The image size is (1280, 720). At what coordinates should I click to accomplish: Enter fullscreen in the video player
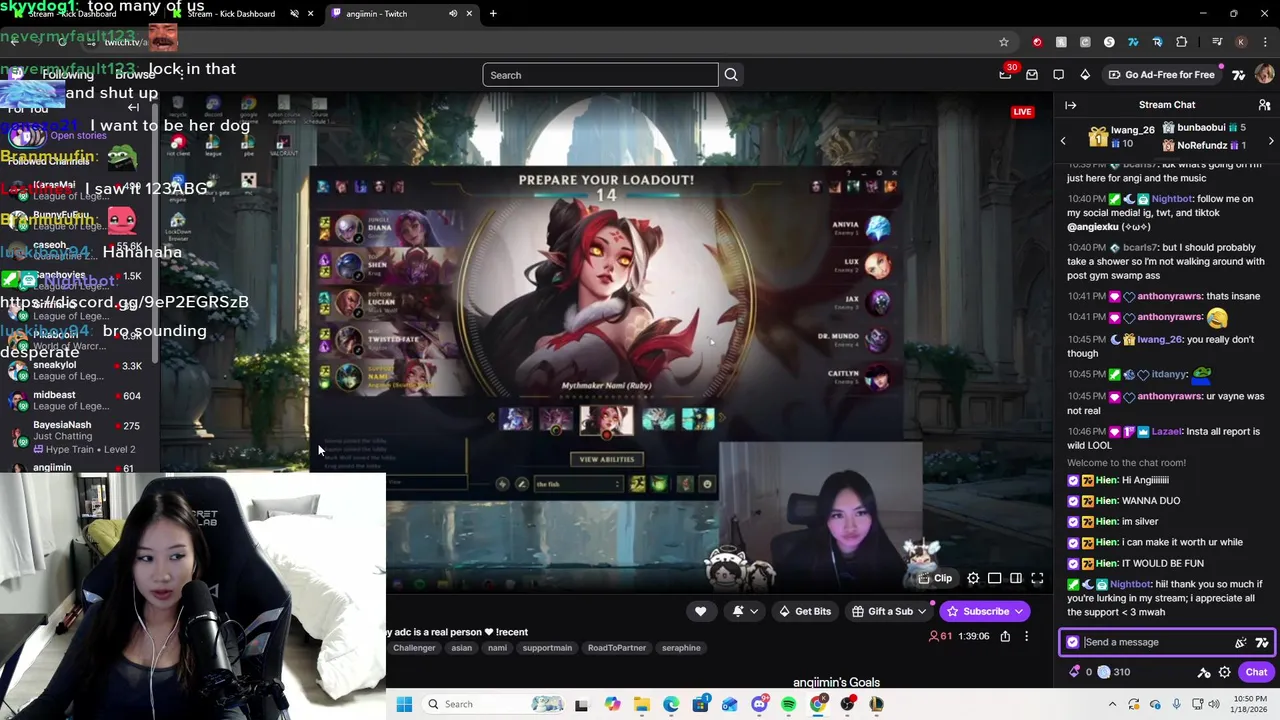1037,578
